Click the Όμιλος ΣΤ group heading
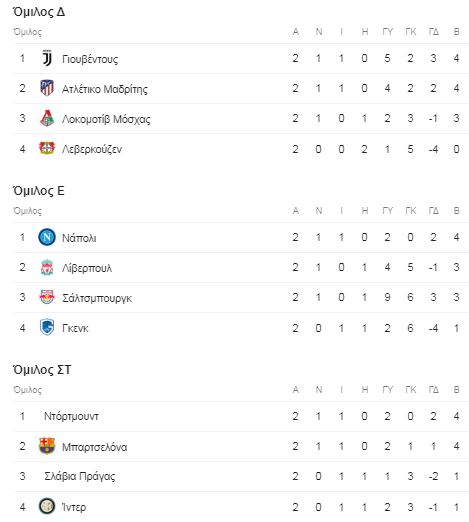The width and height of the screenshot is (469, 522). [x=42, y=370]
